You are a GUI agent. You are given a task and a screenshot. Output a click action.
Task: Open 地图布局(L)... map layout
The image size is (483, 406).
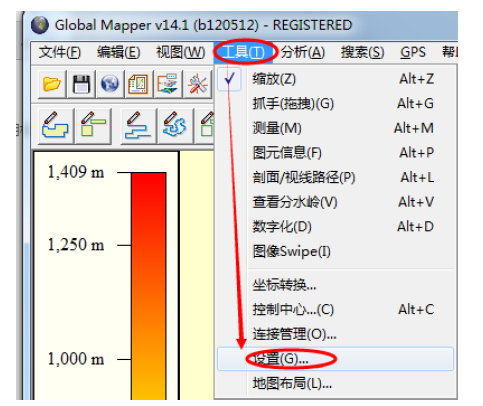(335, 384)
